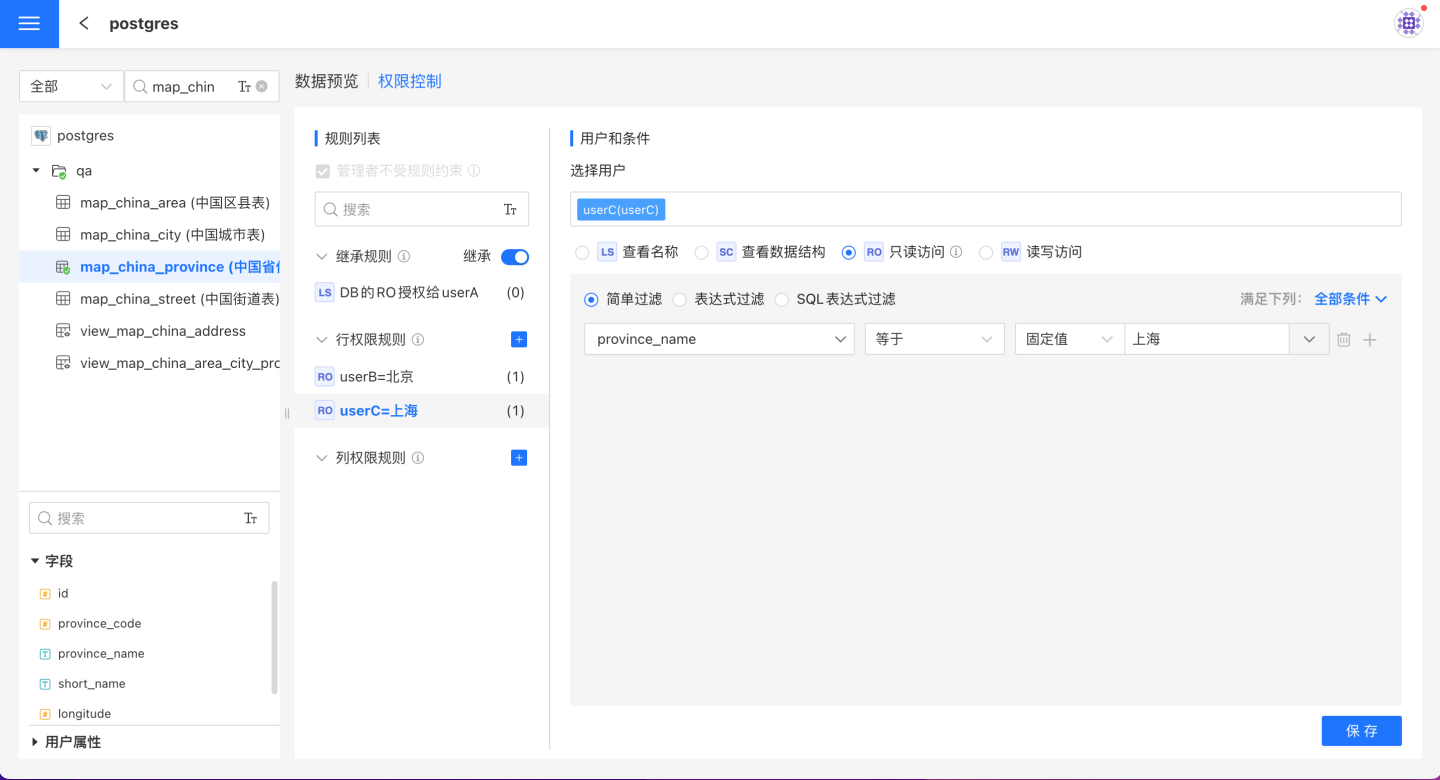Switch to the 数据预览 tab
Screen dimensions: 1440x780
326,82
